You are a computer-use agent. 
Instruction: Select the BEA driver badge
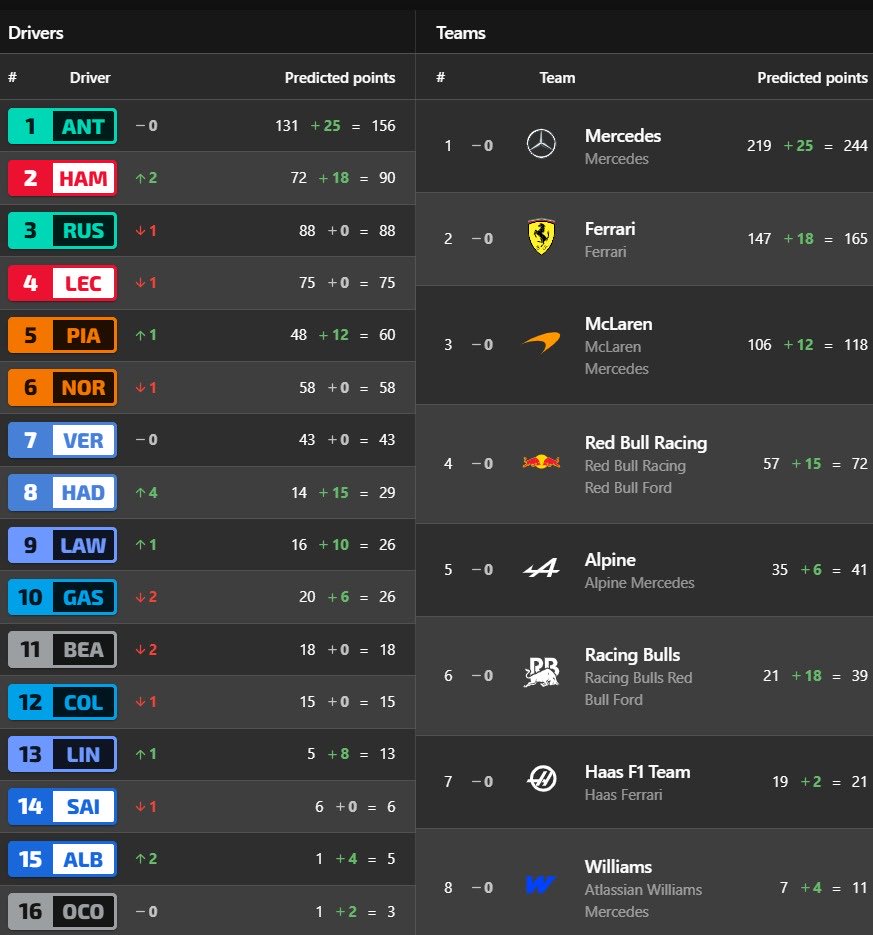click(x=62, y=649)
